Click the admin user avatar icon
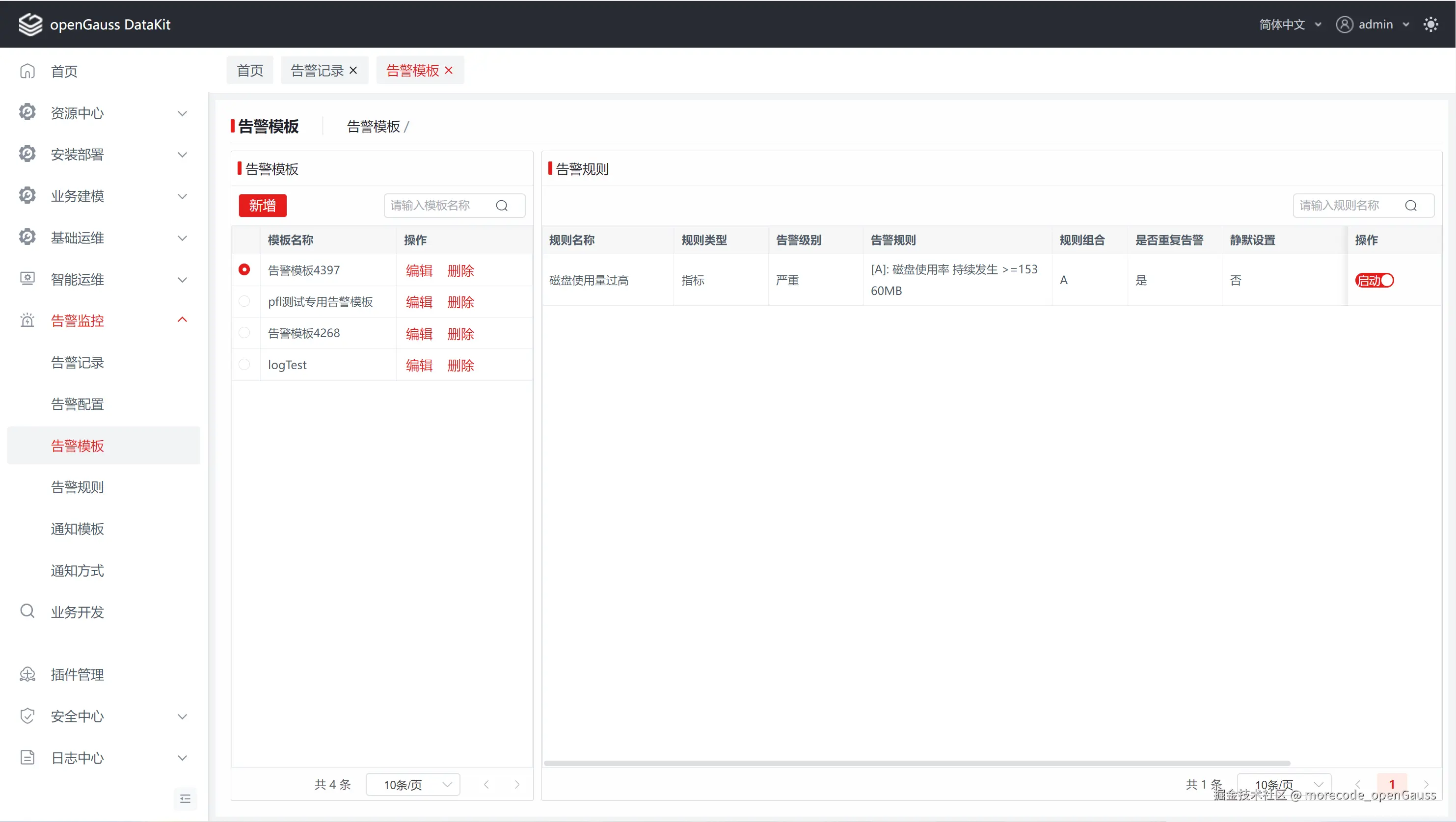This screenshot has height=822, width=1456. pyautogui.click(x=1344, y=25)
